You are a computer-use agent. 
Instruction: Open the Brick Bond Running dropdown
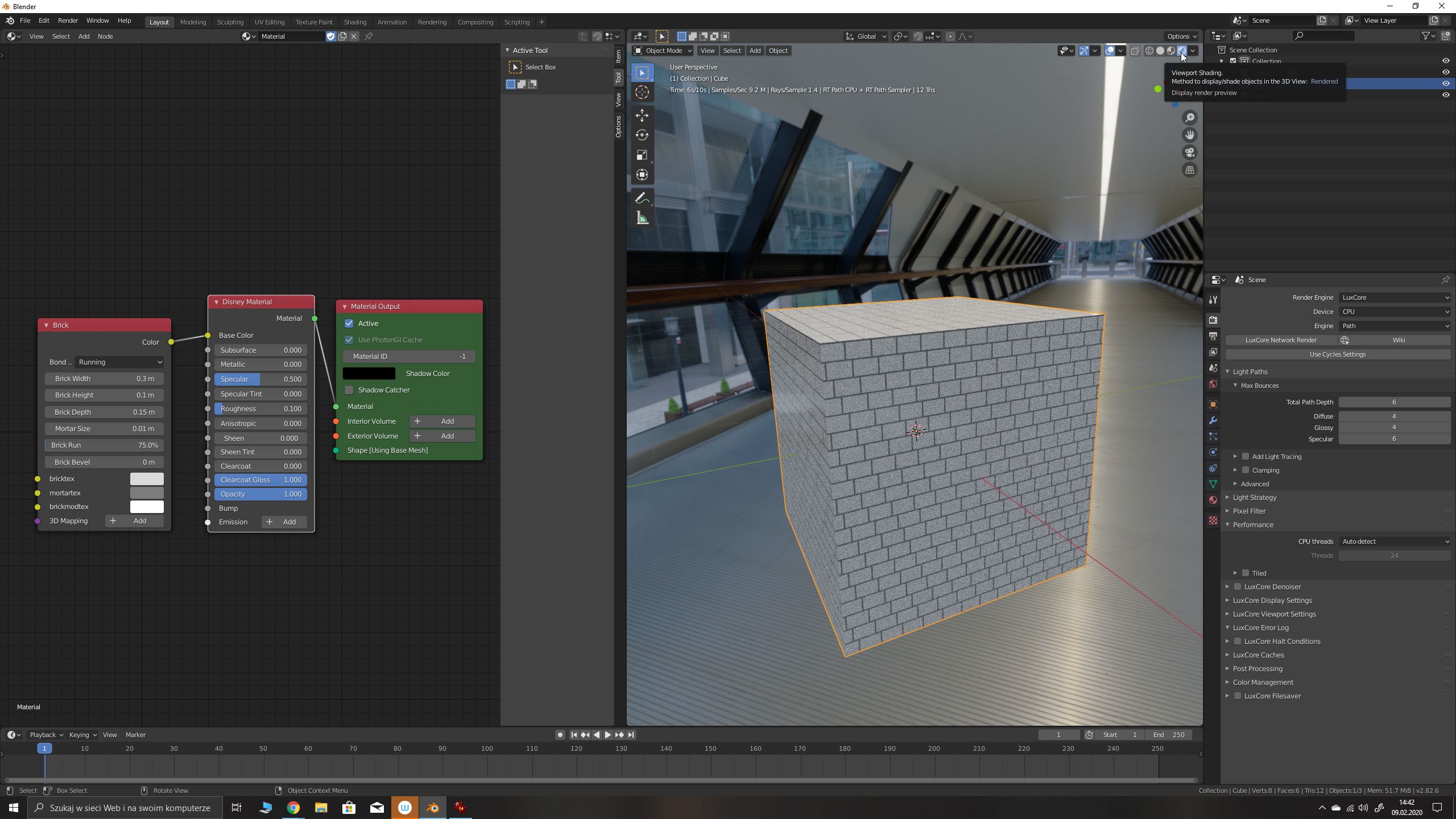coord(119,362)
